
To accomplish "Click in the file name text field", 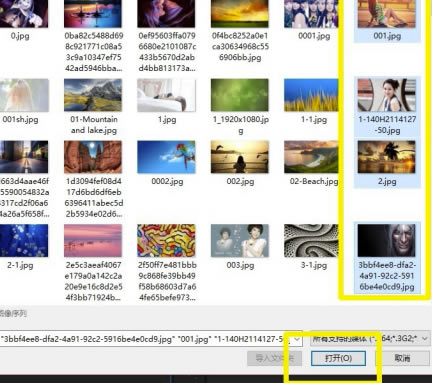I will point(146,339).
